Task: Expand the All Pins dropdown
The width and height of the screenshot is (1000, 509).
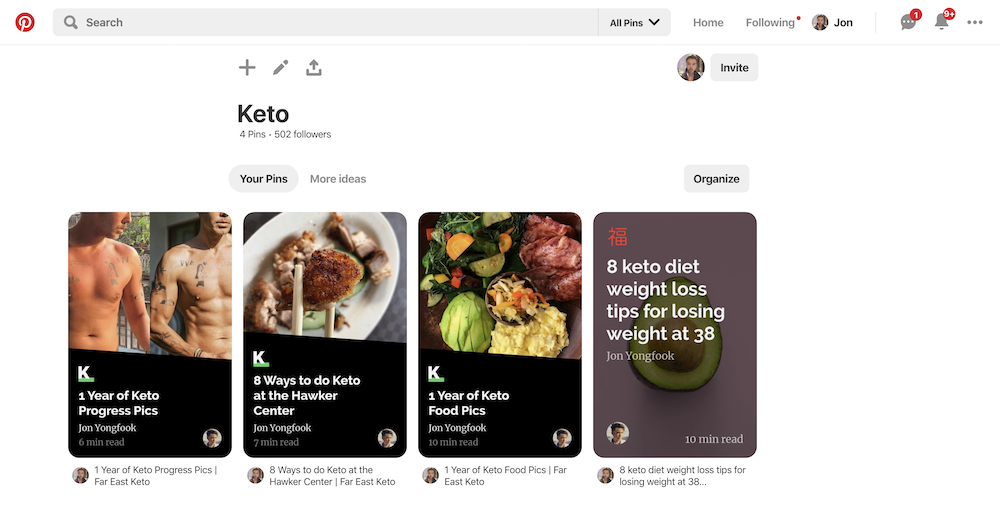Action: coord(635,22)
